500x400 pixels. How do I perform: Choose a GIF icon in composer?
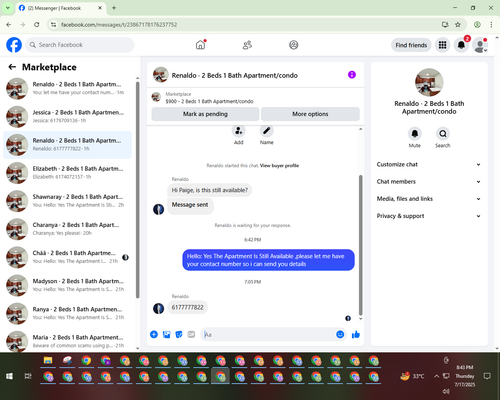pyautogui.click(x=191, y=334)
